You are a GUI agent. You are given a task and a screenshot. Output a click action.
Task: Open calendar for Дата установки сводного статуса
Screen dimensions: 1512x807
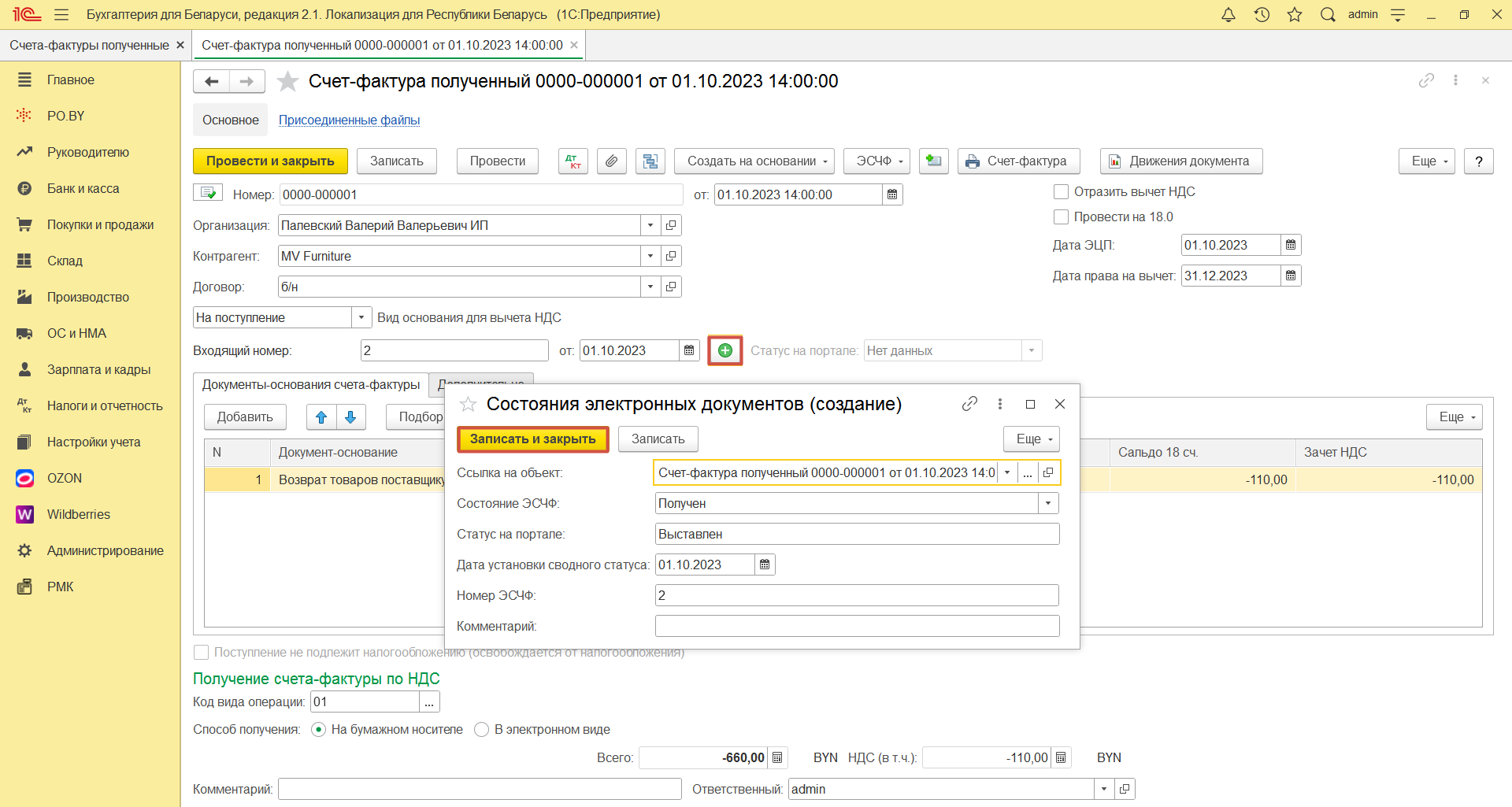(x=765, y=565)
